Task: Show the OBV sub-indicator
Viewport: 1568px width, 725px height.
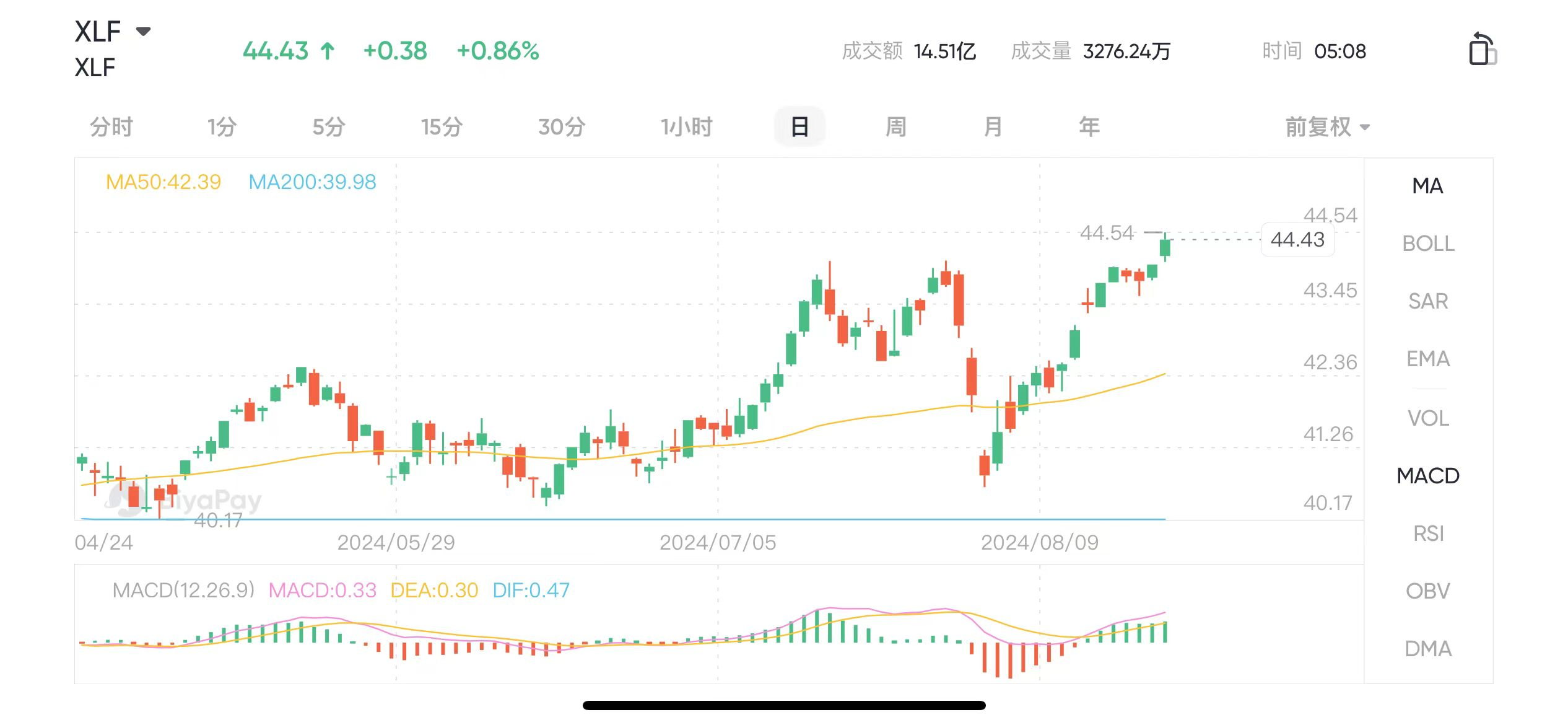Action: click(x=1428, y=591)
